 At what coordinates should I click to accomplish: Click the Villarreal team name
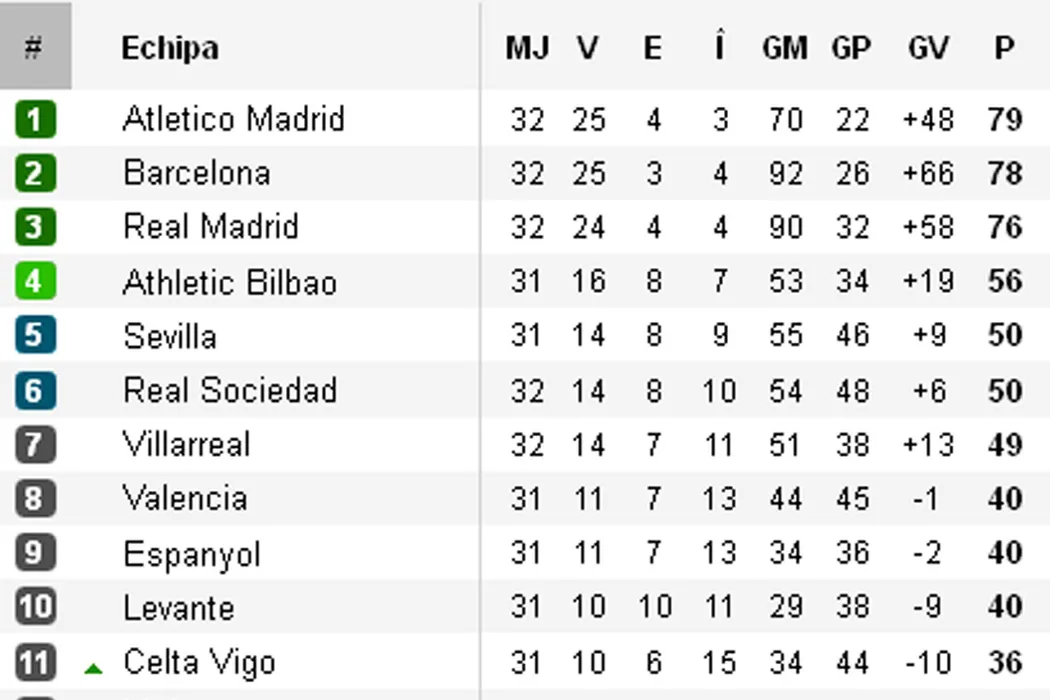pyautogui.click(x=186, y=444)
